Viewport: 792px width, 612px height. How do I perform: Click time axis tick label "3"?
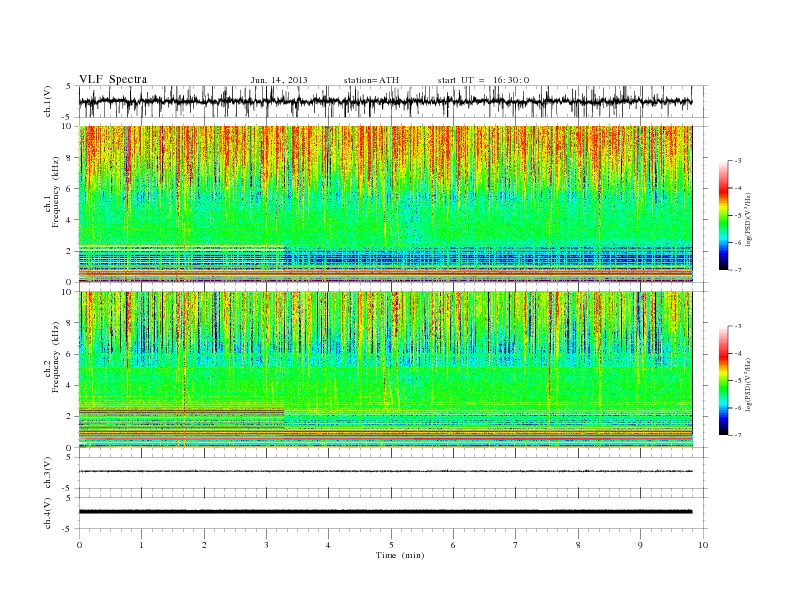click(266, 545)
